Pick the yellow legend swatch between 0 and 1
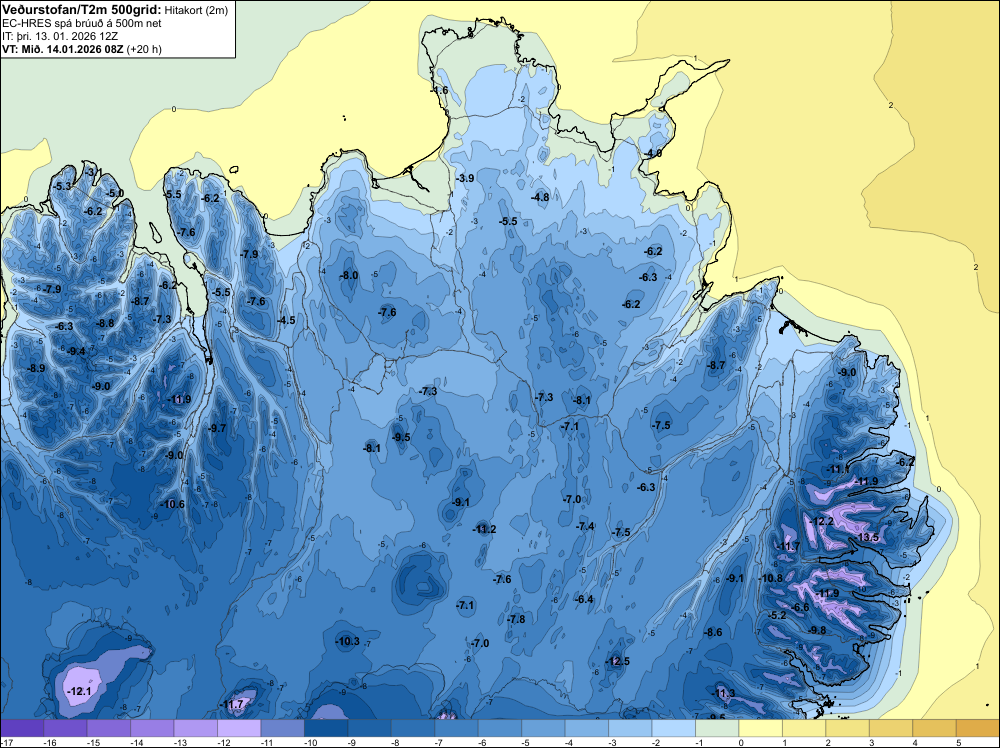 tap(760, 728)
